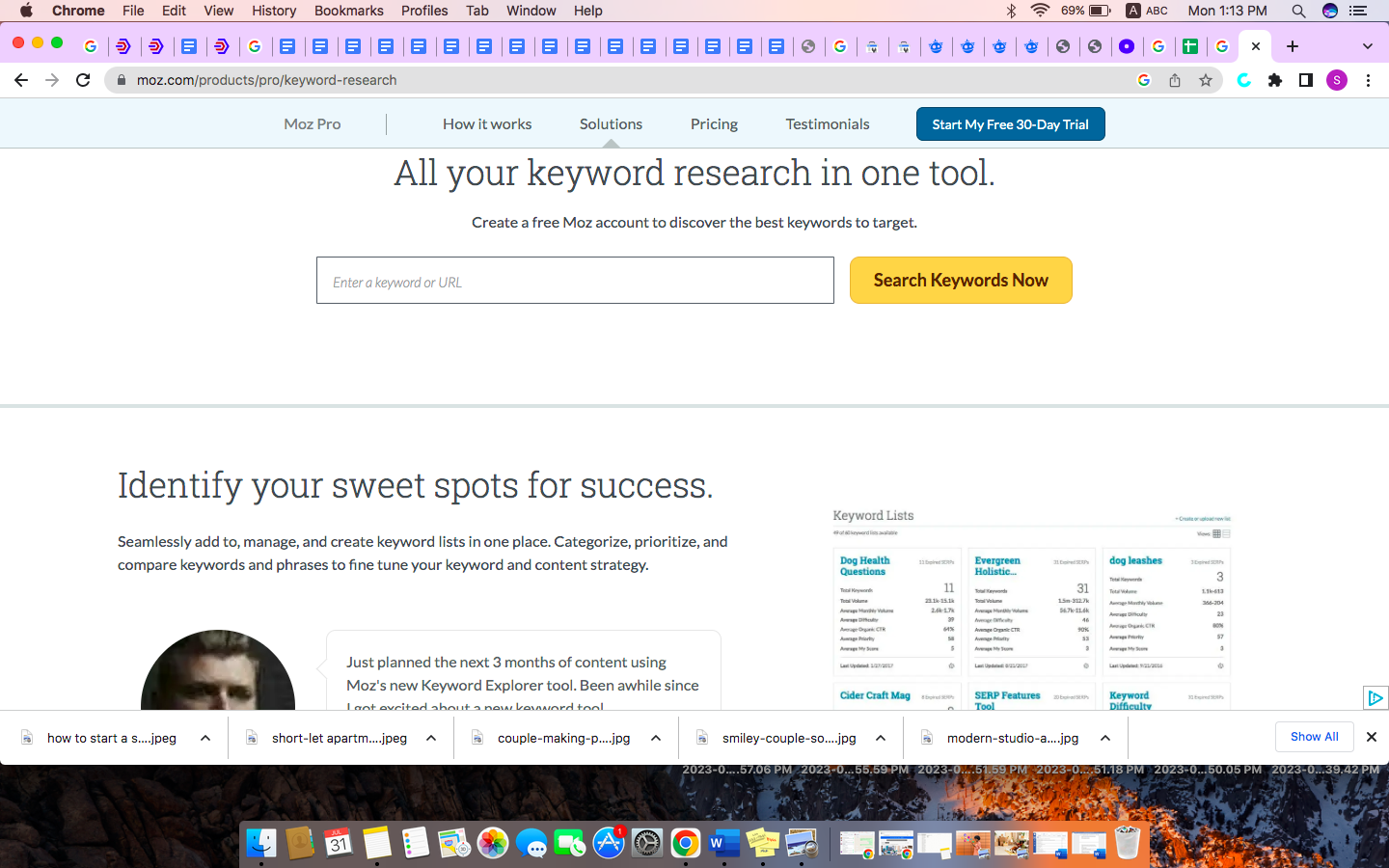Reload the Moz keyword research page
Screen dimensions: 1389x868
coord(83,80)
